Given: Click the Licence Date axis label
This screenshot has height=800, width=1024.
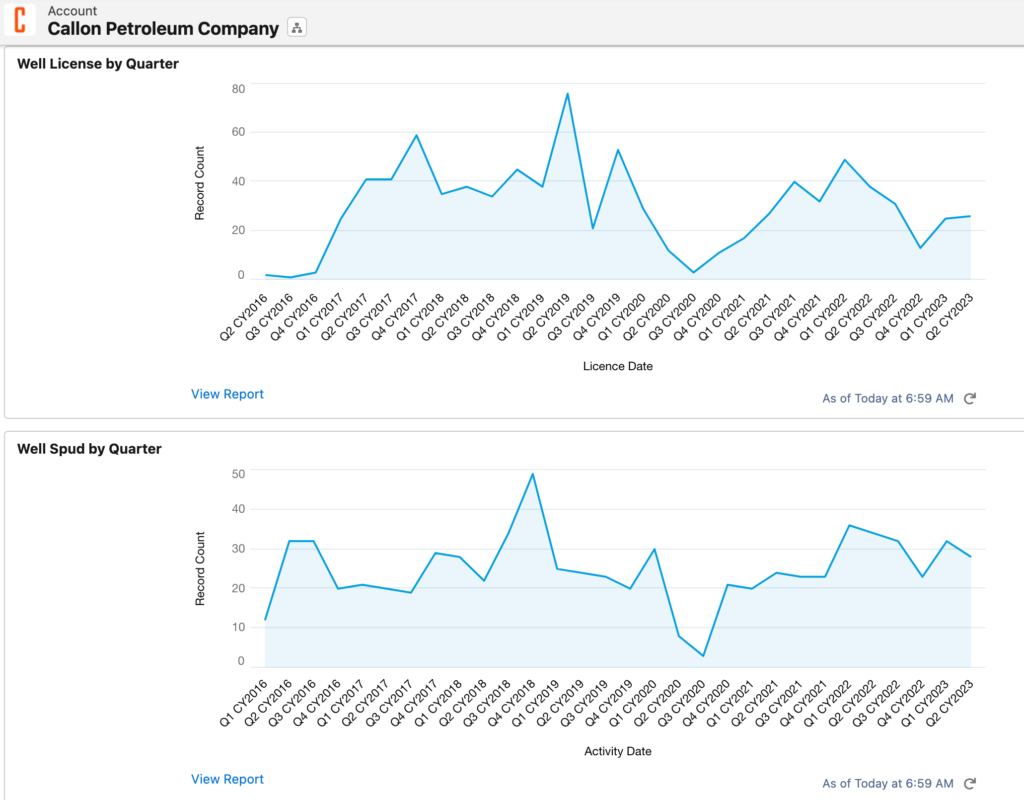Looking at the screenshot, I should coord(617,366).
